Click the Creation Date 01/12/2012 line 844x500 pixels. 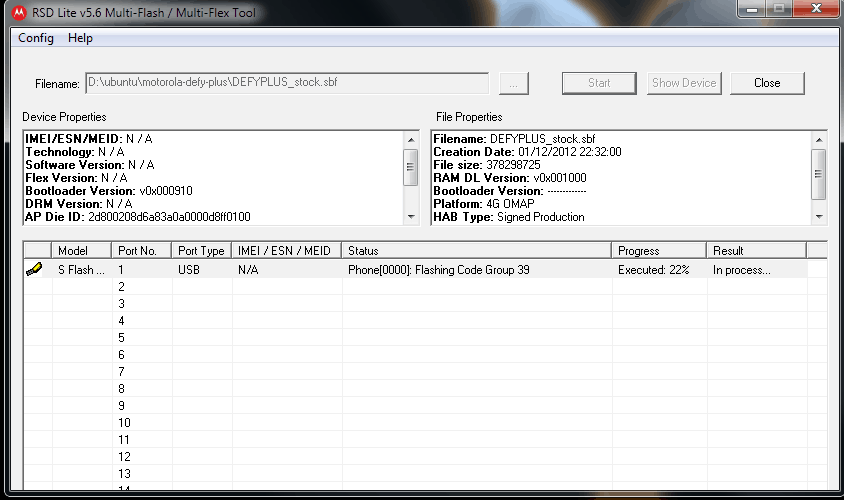(x=528, y=152)
